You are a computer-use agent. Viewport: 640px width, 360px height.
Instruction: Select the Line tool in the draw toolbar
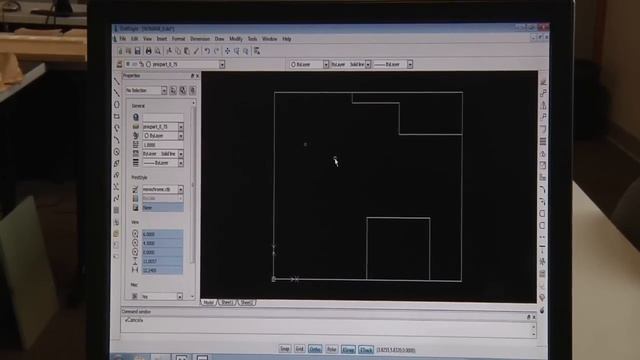click(x=117, y=82)
